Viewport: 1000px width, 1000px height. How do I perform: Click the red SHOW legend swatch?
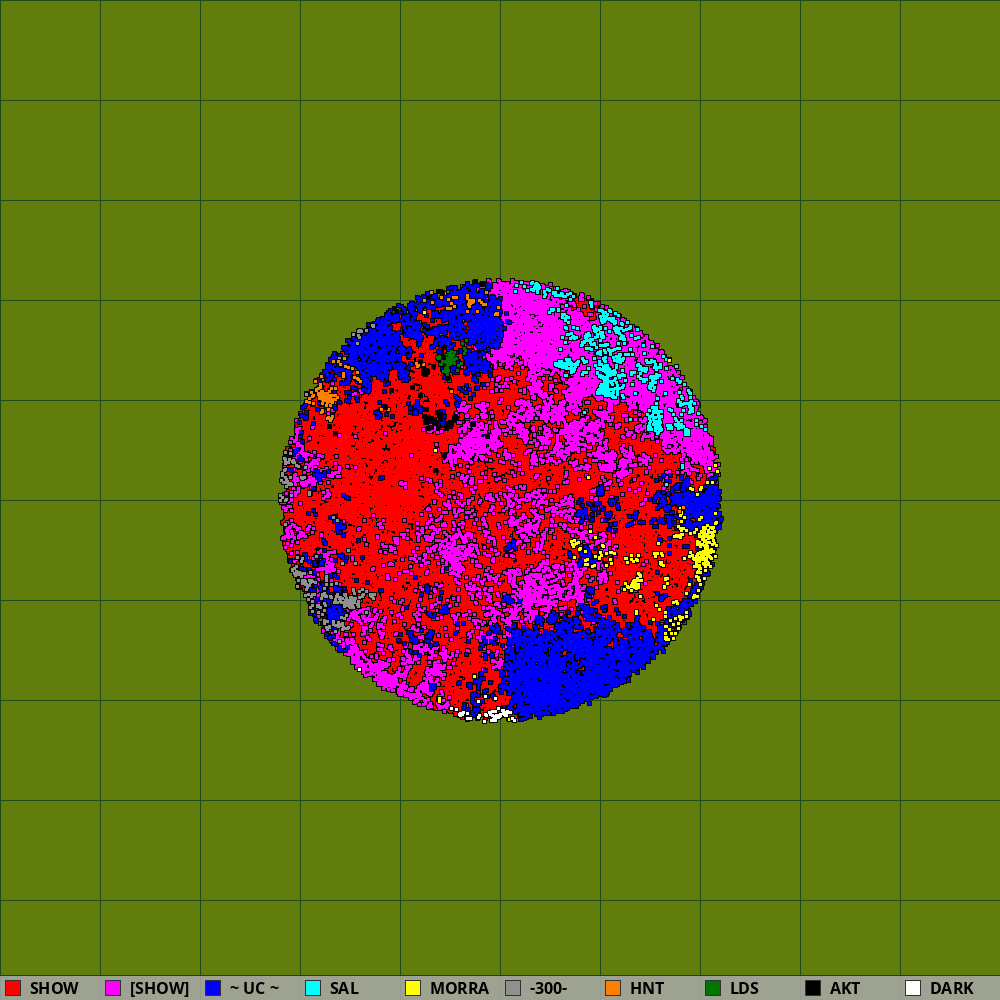(x=13, y=988)
